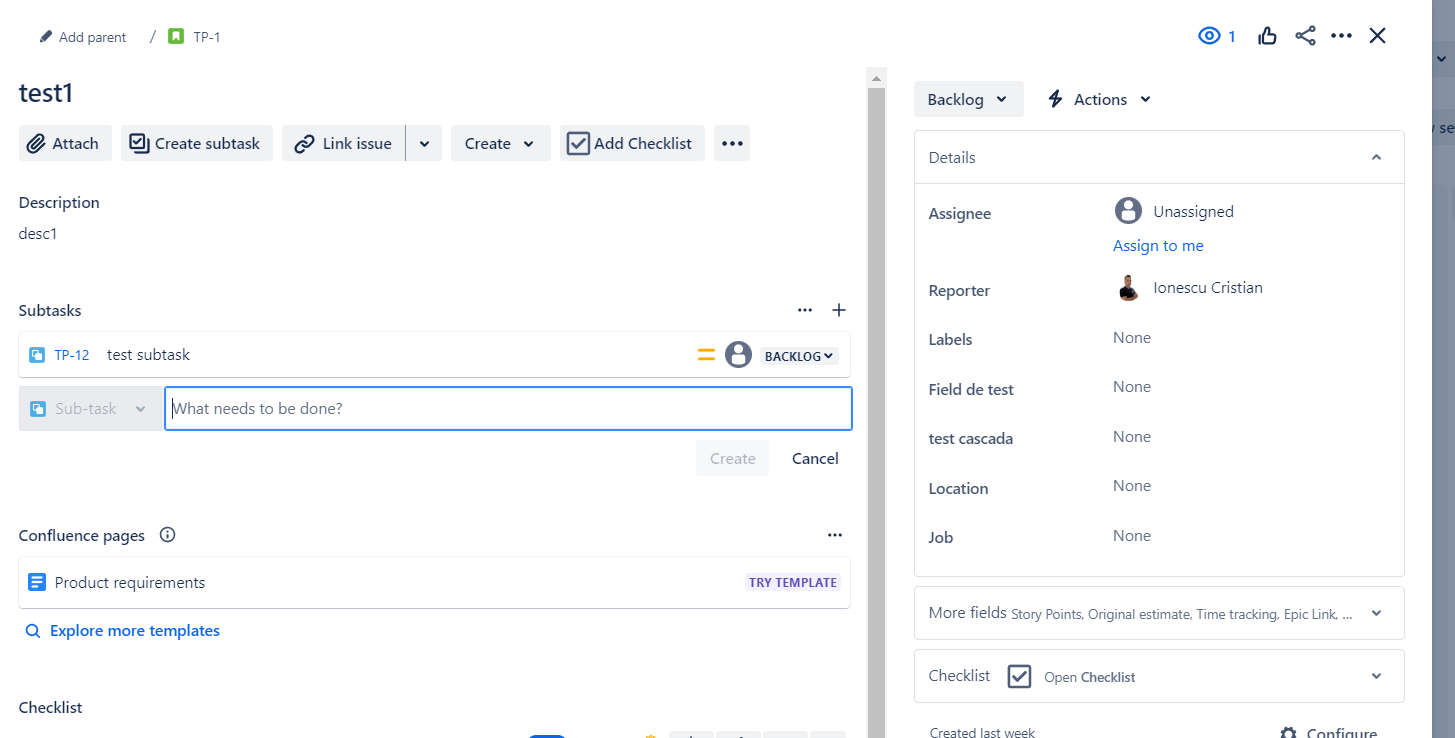Click the Checklist checkbox icon
Viewport: 1455px width, 738px height.
tap(1019, 676)
